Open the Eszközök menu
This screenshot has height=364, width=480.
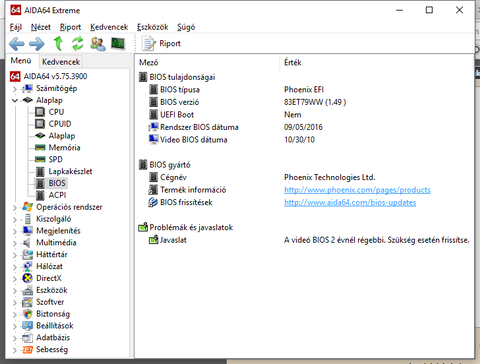tap(153, 27)
